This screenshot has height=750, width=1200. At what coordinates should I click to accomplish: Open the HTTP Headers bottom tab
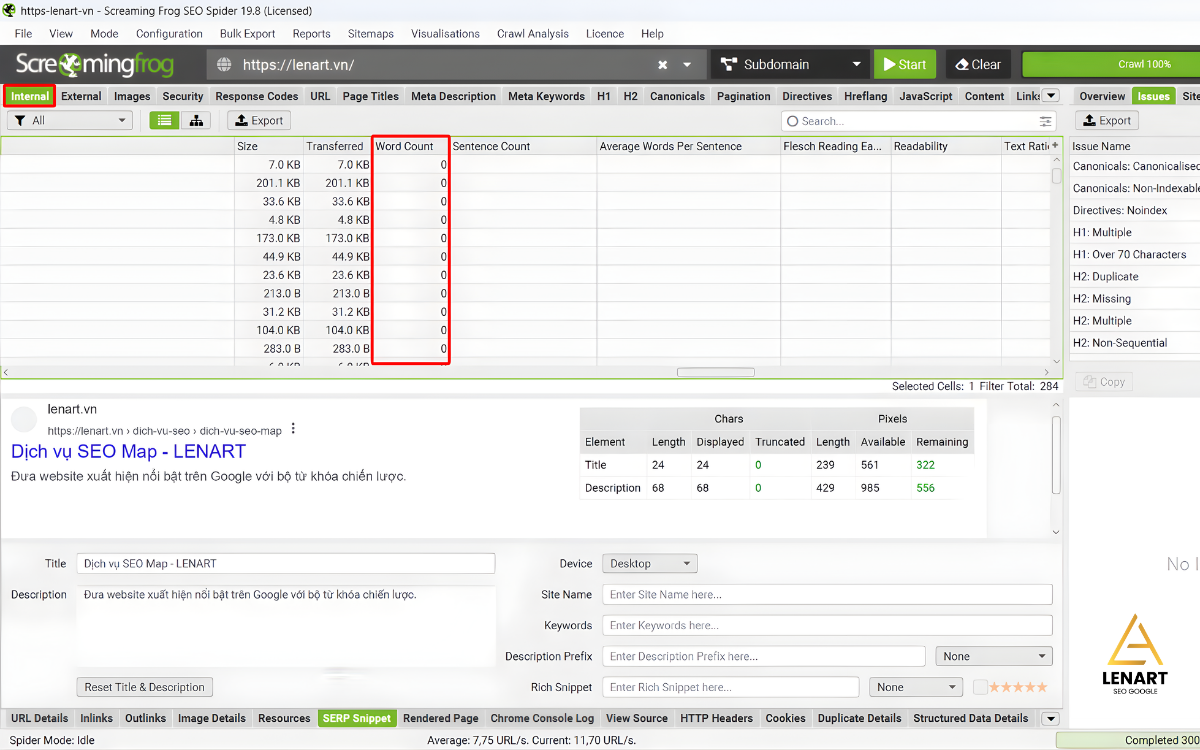click(x=716, y=718)
